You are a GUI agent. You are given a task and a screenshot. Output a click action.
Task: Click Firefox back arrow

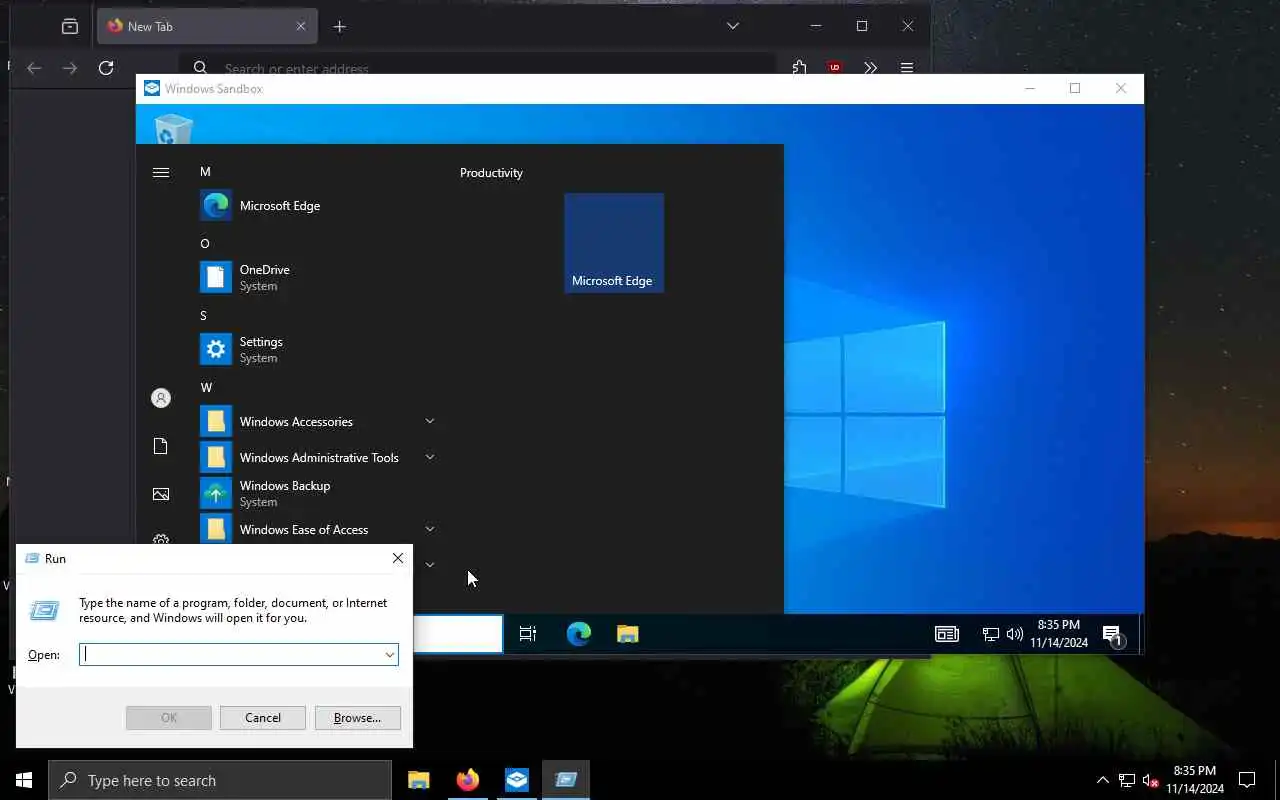coord(34,68)
